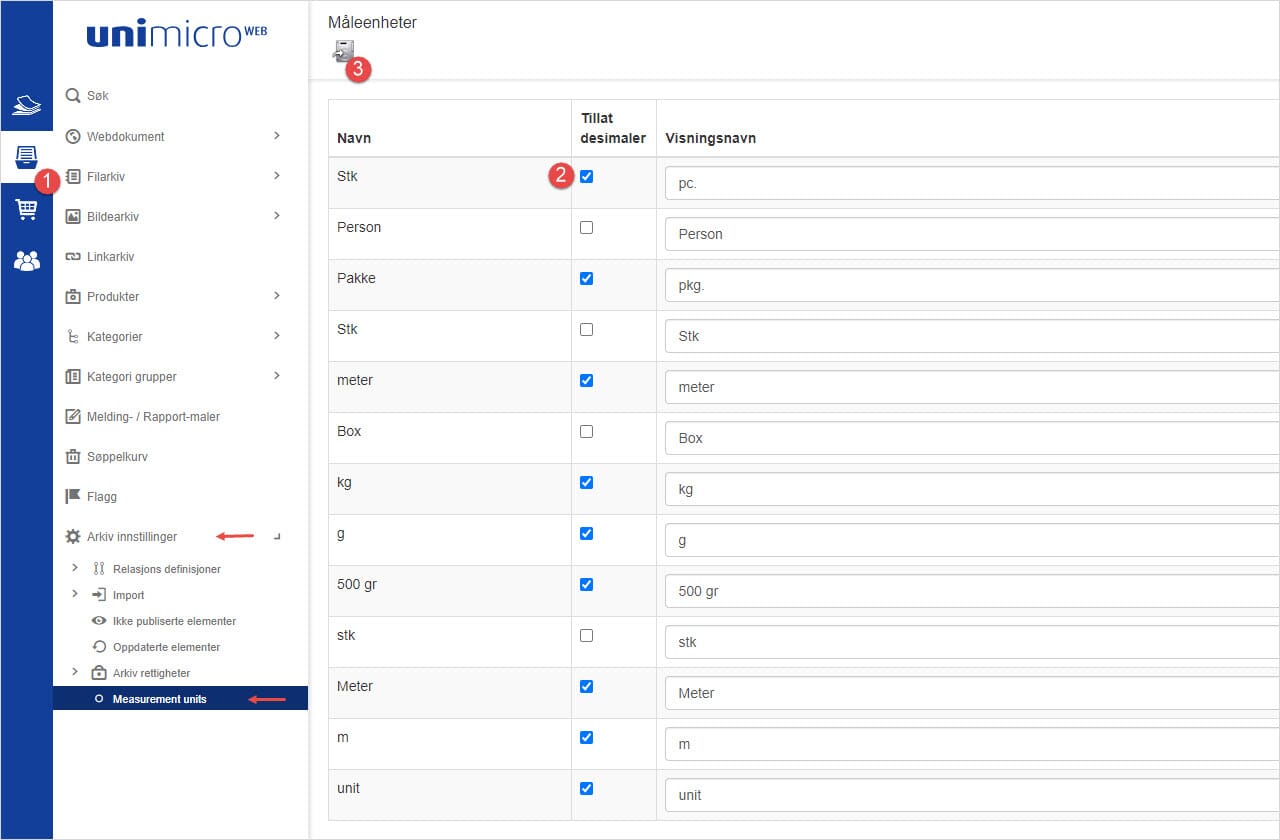Image resolution: width=1280 pixels, height=840 pixels.
Task: Expand the Produkter submenu chevron
Action: (x=277, y=295)
